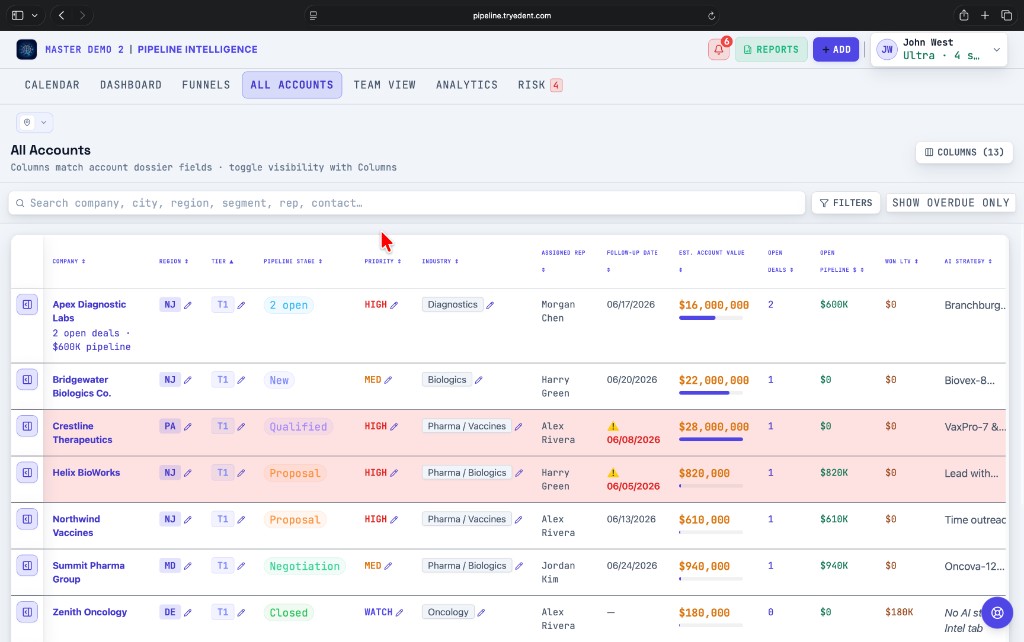Screen dimensions: 1024x642
Task: Click overdue warning icon for Crestline Therapeutics
Action: tap(613, 426)
